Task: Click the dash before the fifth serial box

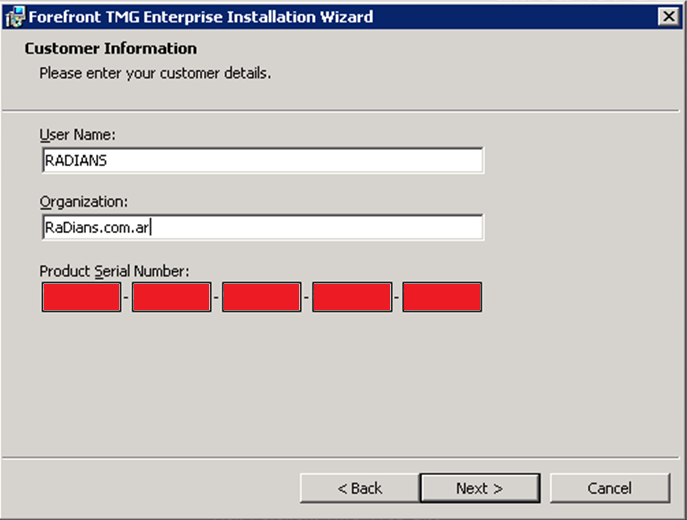Action: tap(397, 298)
